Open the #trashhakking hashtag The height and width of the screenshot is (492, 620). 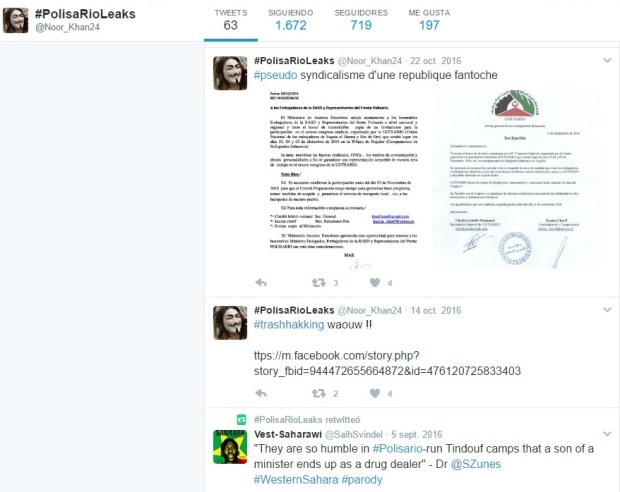point(289,326)
